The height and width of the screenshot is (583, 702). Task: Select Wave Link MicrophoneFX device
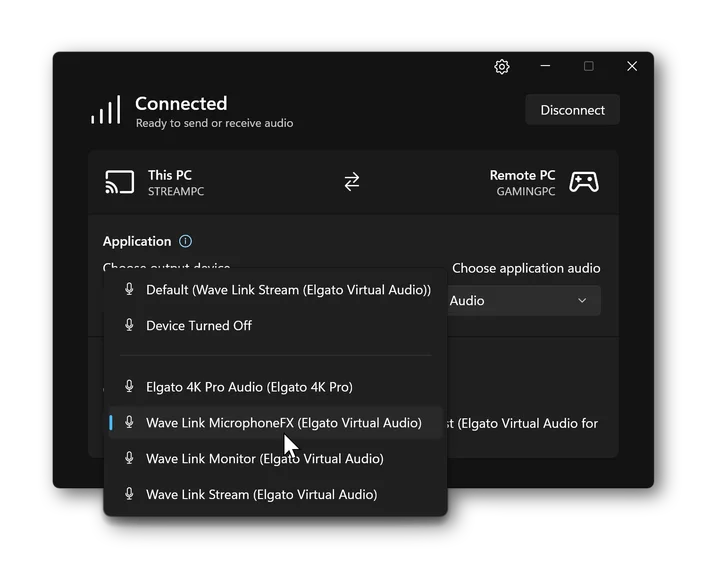tap(275, 423)
